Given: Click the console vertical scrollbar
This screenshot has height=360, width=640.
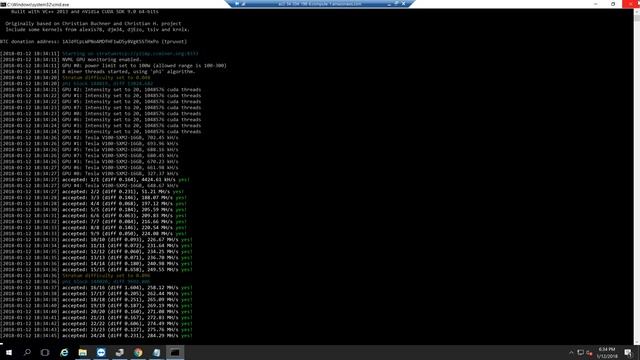Looking at the screenshot, I should (x=636, y=176).
